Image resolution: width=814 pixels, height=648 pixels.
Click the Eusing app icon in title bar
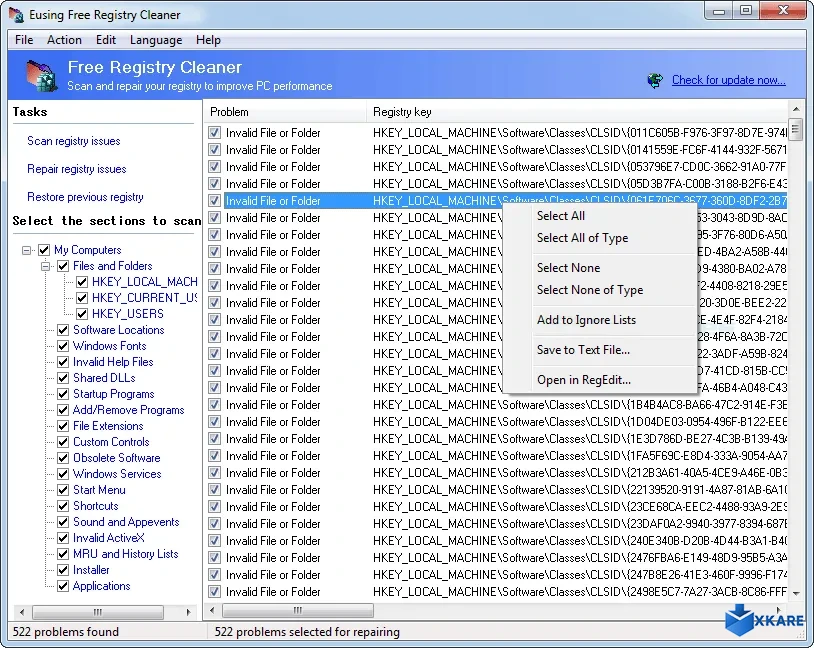(16, 15)
